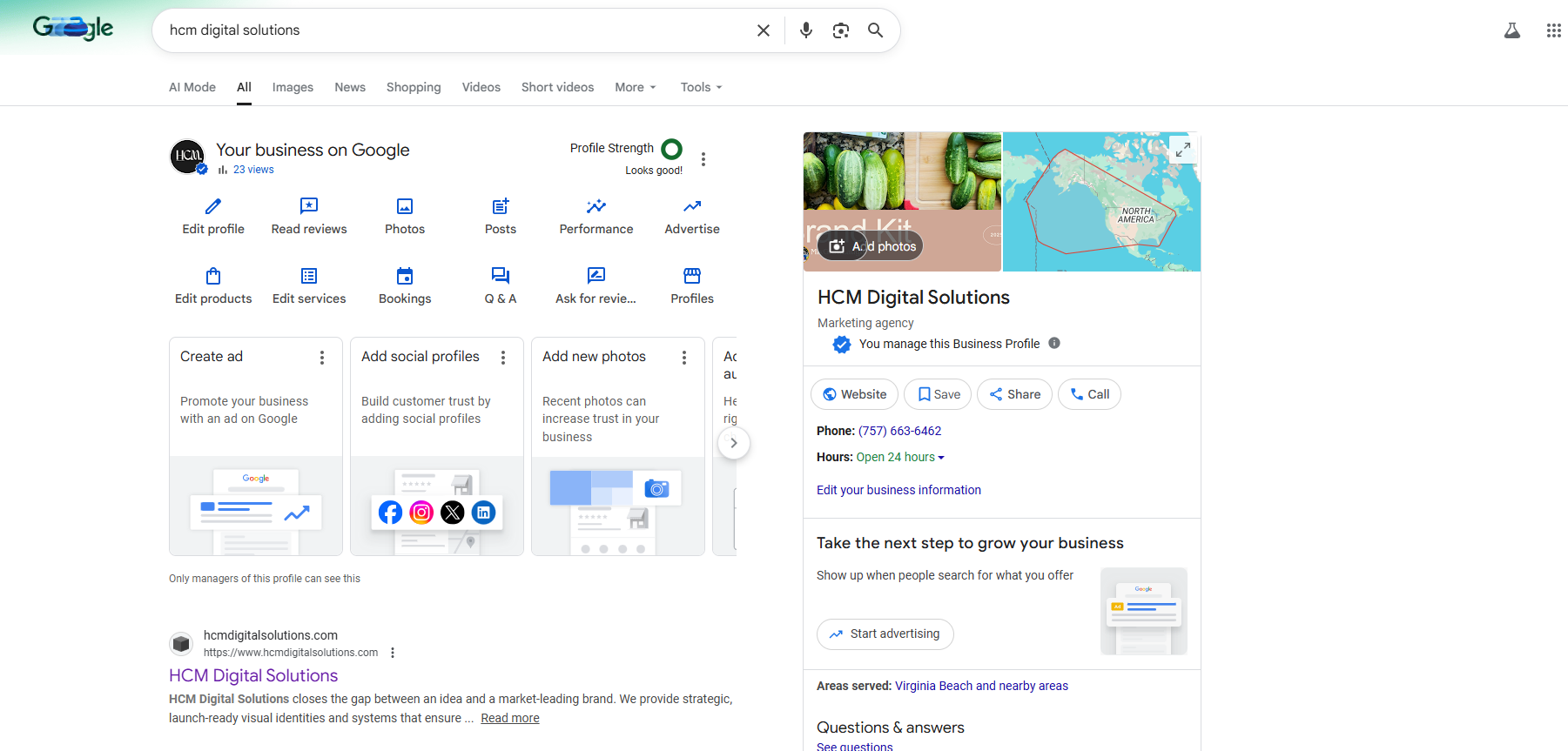Switch to News tab
The width and height of the screenshot is (1568, 751).
350,87
